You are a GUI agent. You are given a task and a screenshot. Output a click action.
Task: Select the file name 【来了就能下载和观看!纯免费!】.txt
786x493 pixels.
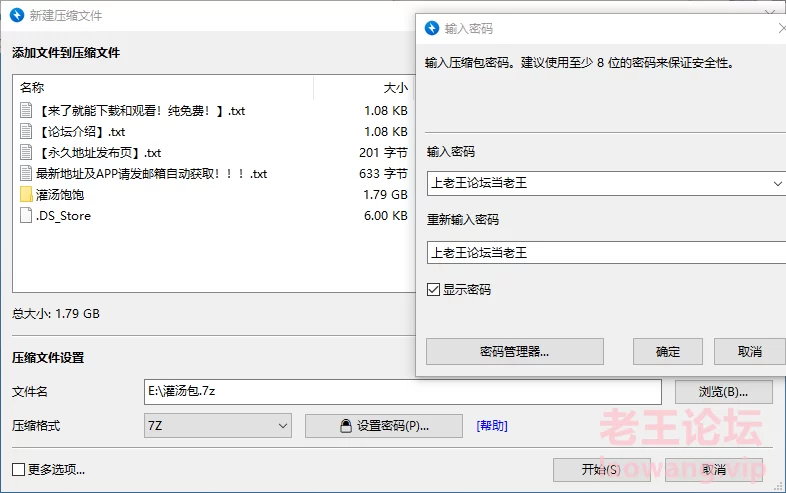pyautogui.click(x=141, y=111)
